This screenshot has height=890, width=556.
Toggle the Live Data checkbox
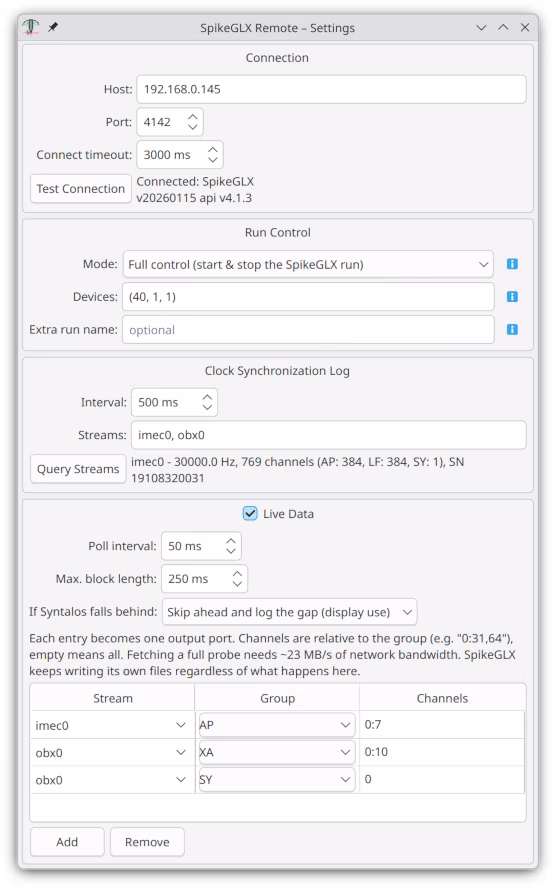[250, 514]
